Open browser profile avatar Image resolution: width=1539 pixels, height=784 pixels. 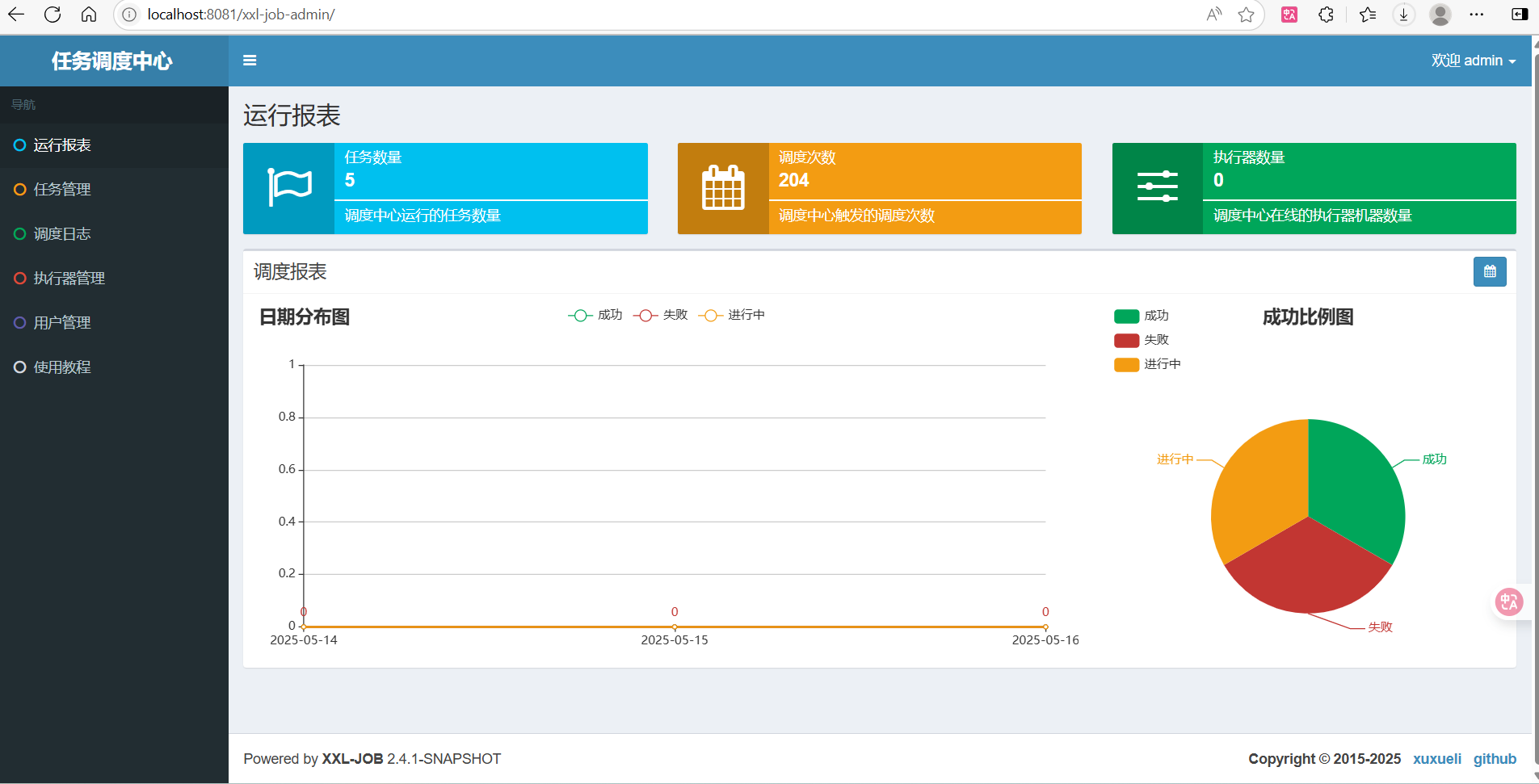(x=1440, y=15)
